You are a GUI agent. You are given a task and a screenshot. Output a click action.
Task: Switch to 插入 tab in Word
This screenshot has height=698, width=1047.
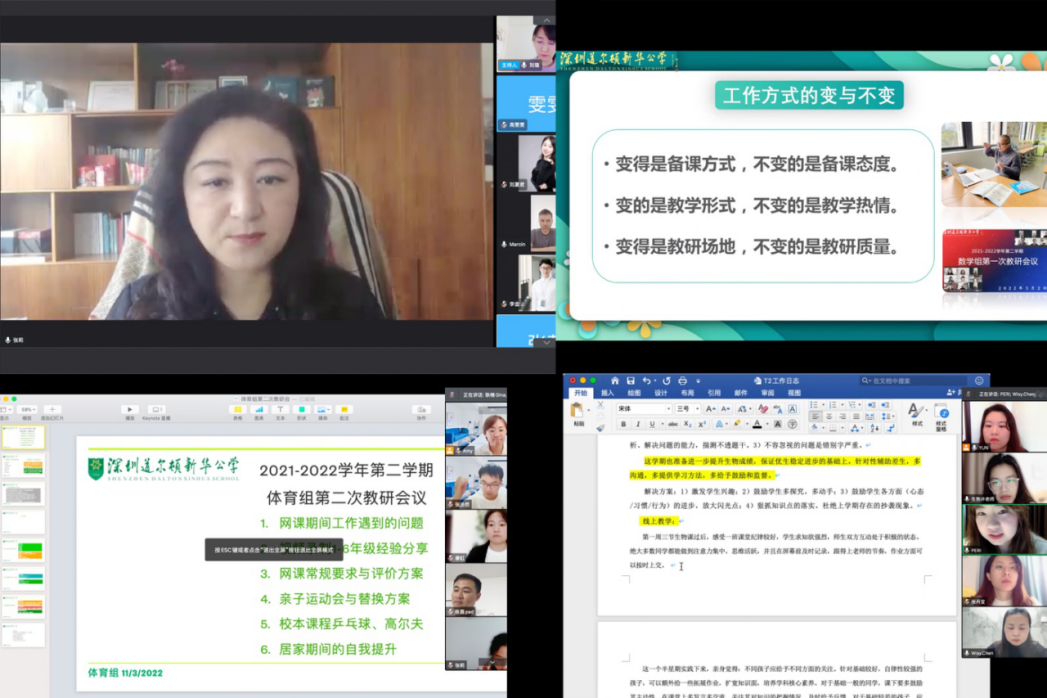[x=607, y=393]
